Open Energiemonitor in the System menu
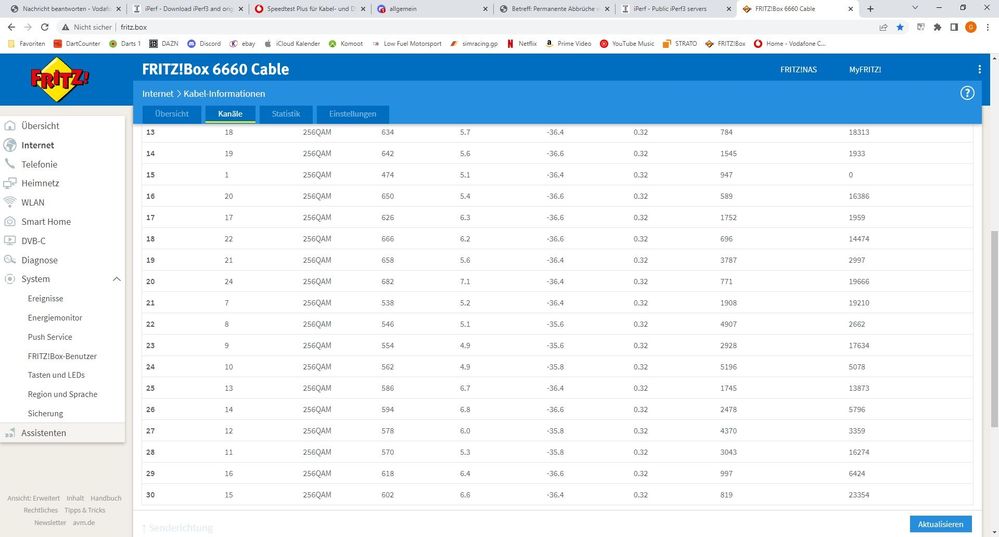999x537 pixels. point(55,317)
